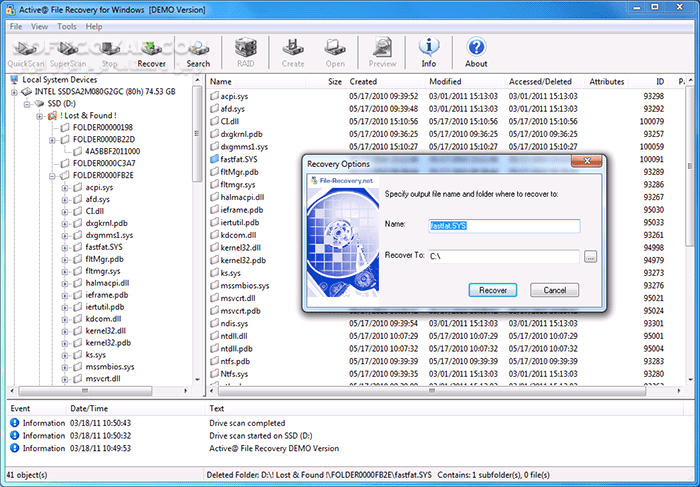Click the Info toolbar icon
Screen dimensions: 700x487
coord(428,52)
